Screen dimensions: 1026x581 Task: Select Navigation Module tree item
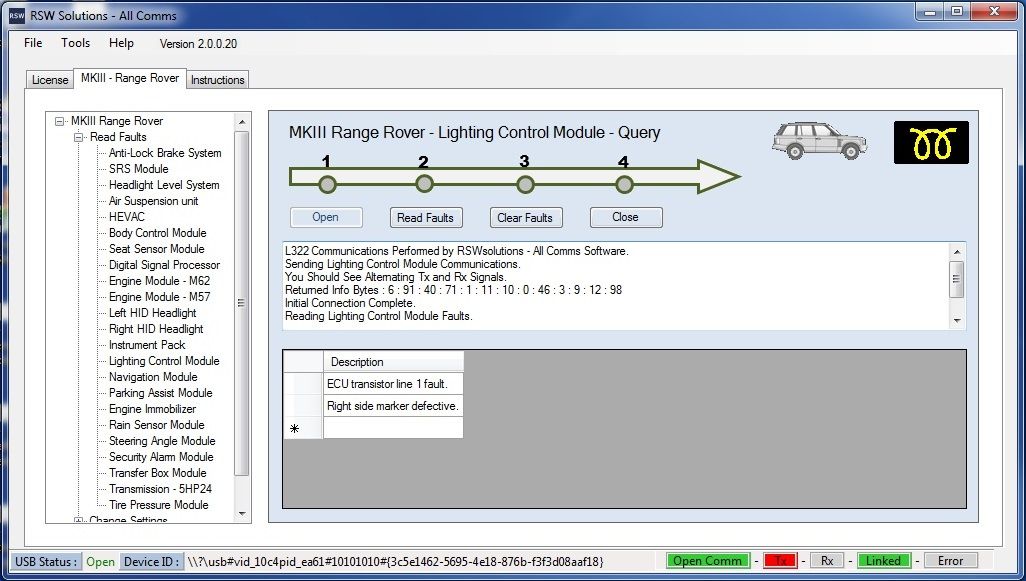pos(153,377)
